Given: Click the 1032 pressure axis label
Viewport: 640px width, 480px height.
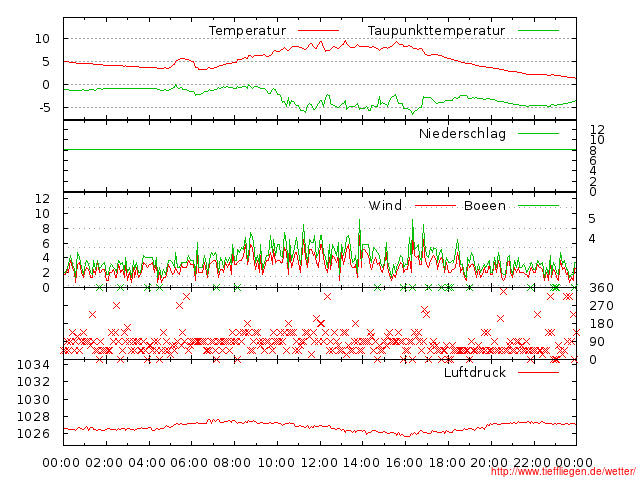Looking at the screenshot, I should [33, 382].
